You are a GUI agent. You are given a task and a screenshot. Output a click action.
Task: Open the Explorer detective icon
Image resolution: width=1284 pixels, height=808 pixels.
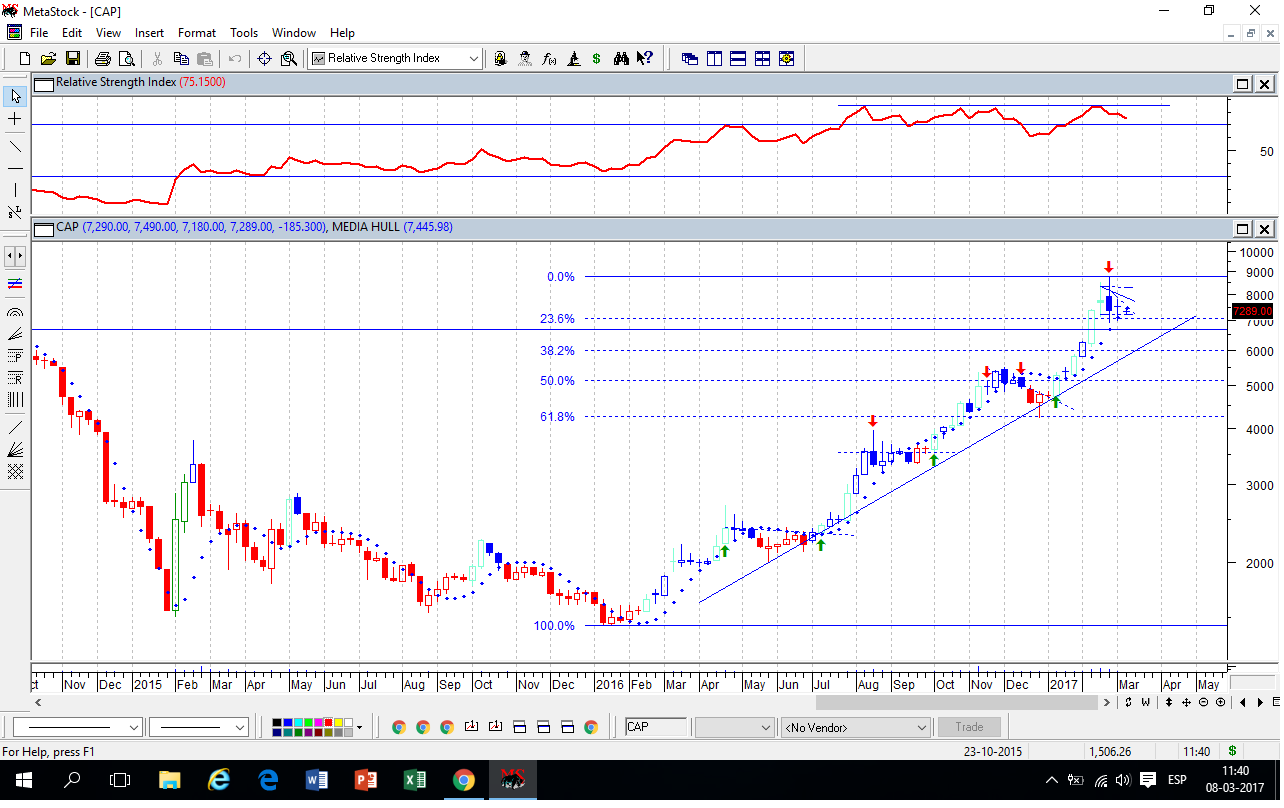(x=525, y=58)
